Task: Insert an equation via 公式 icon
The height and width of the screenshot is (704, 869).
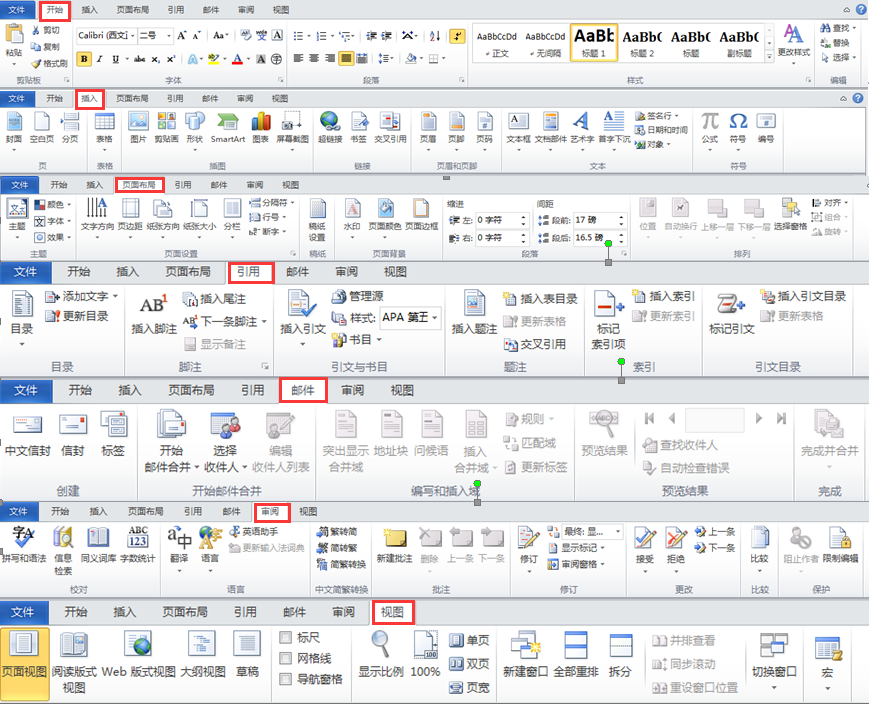Action: click(710, 121)
